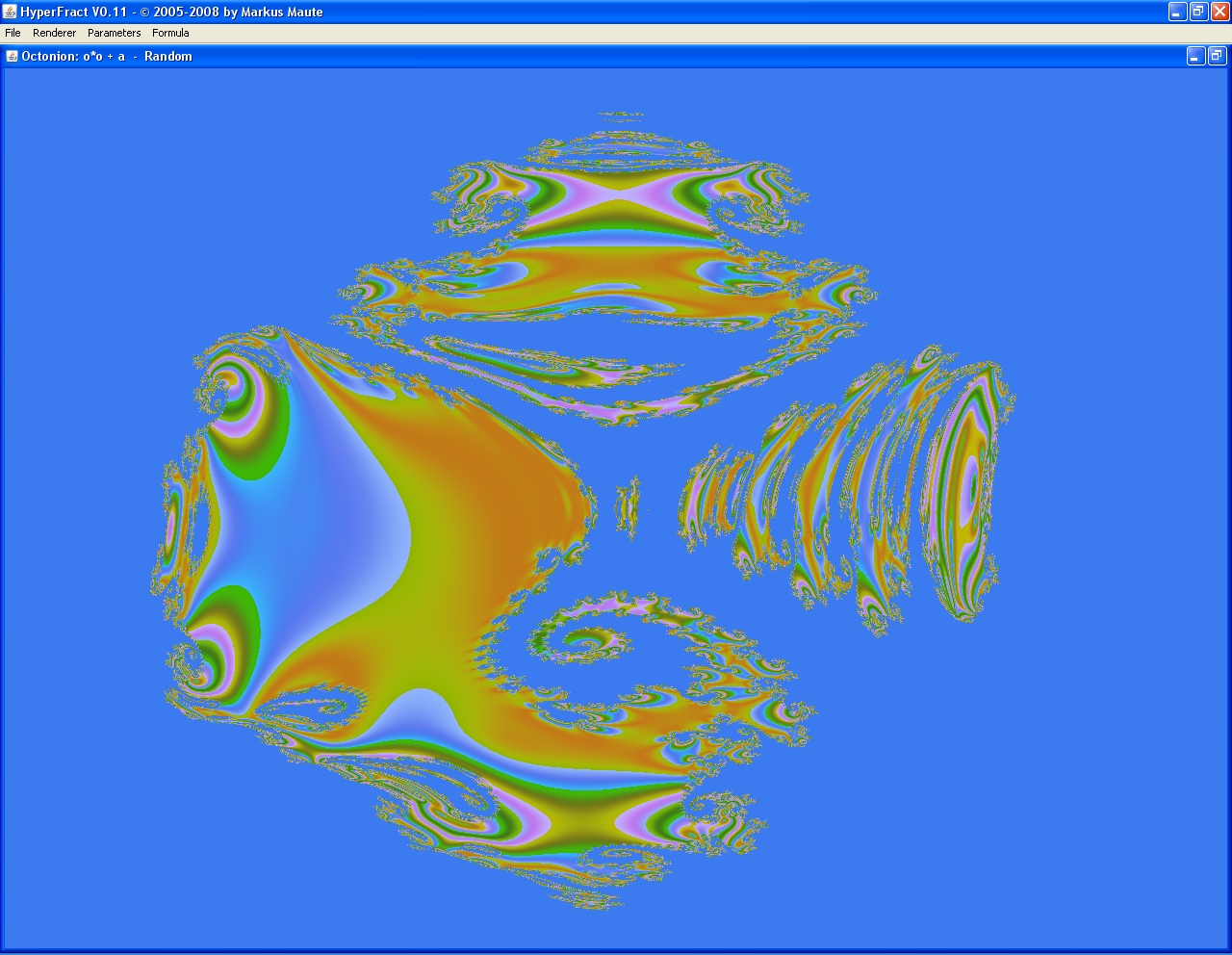Click the spiral center below the fractal middle
This screenshot has height=955, width=1232.
pos(584,640)
